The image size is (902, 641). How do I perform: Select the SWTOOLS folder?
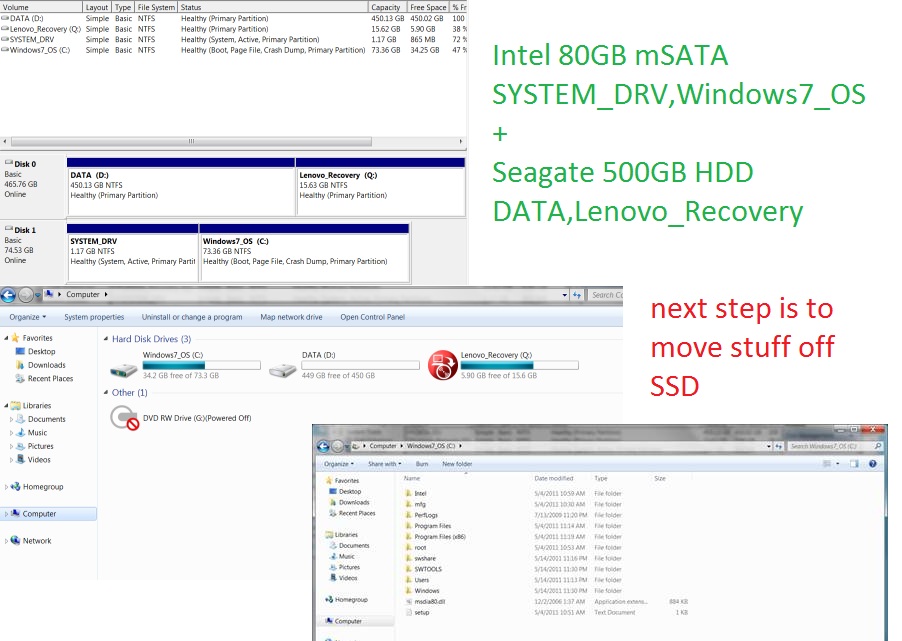(x=423, y=569)
